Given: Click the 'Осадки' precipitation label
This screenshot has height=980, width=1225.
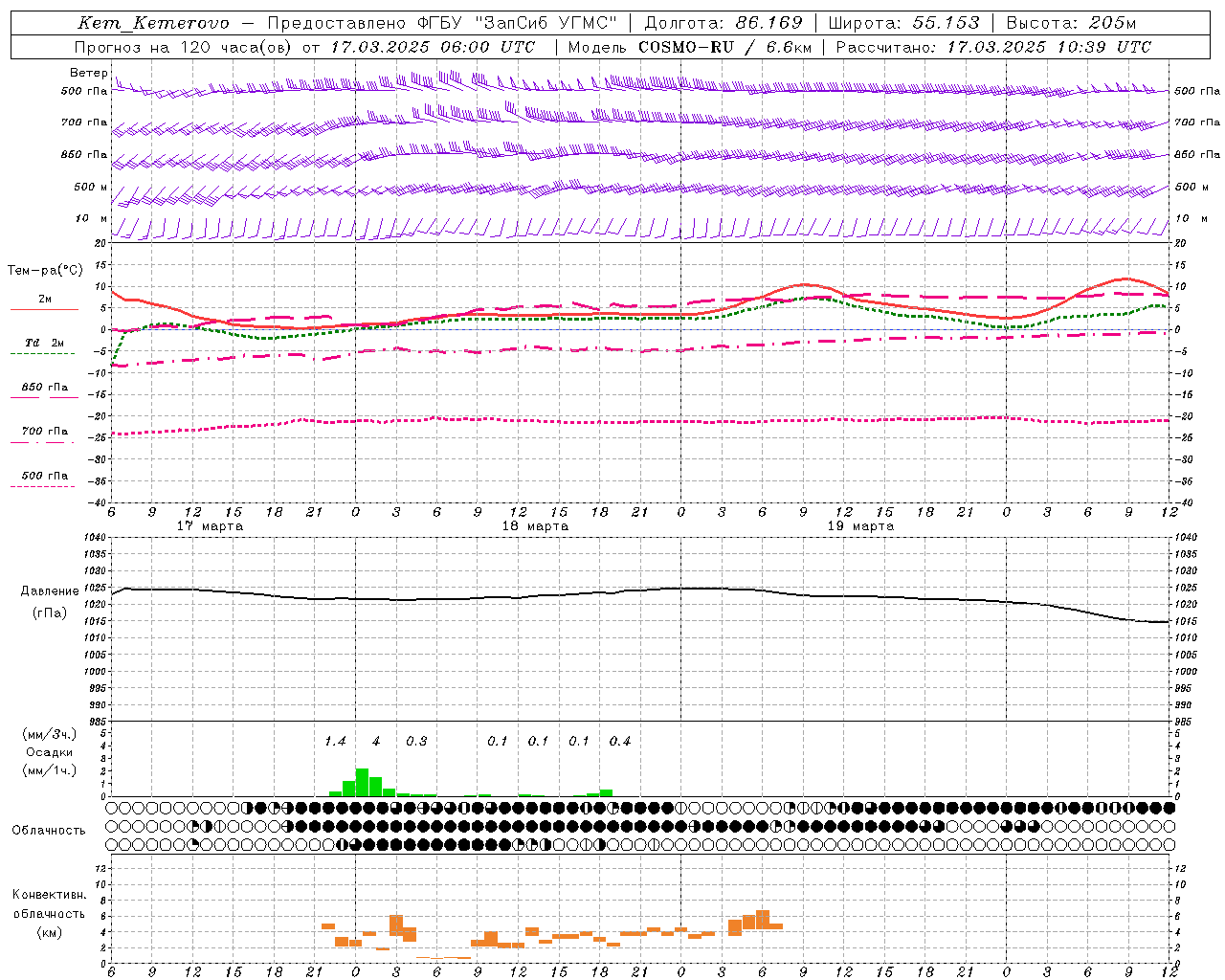Looking at the screenshot, I should pos(50,752).
